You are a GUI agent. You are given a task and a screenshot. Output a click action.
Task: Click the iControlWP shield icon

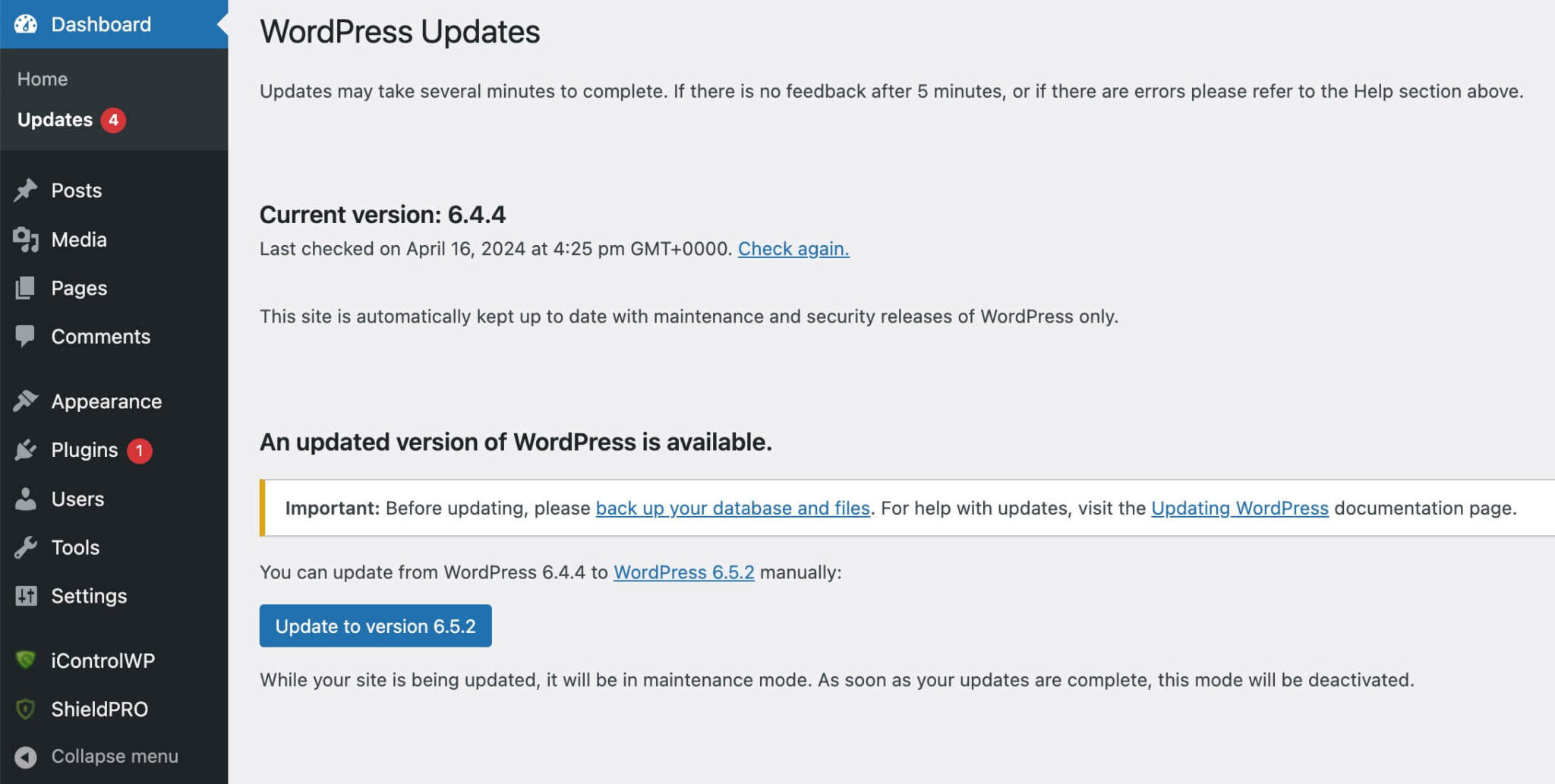coord(25,660)
